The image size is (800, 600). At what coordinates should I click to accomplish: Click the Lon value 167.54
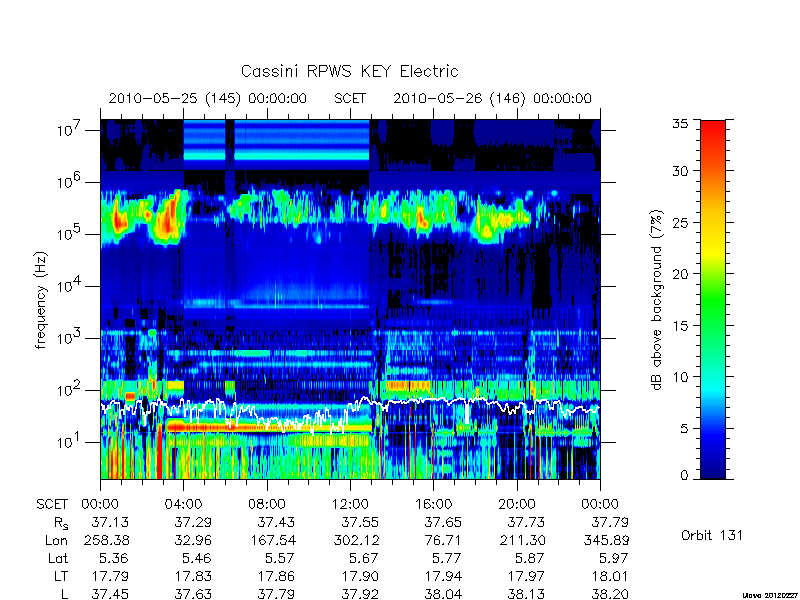(x=272, y=540)
